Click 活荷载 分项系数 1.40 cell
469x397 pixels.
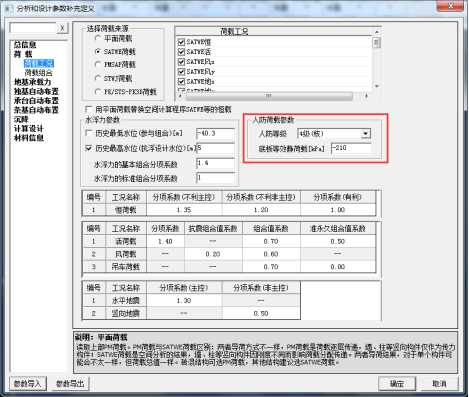coord(165,241)
